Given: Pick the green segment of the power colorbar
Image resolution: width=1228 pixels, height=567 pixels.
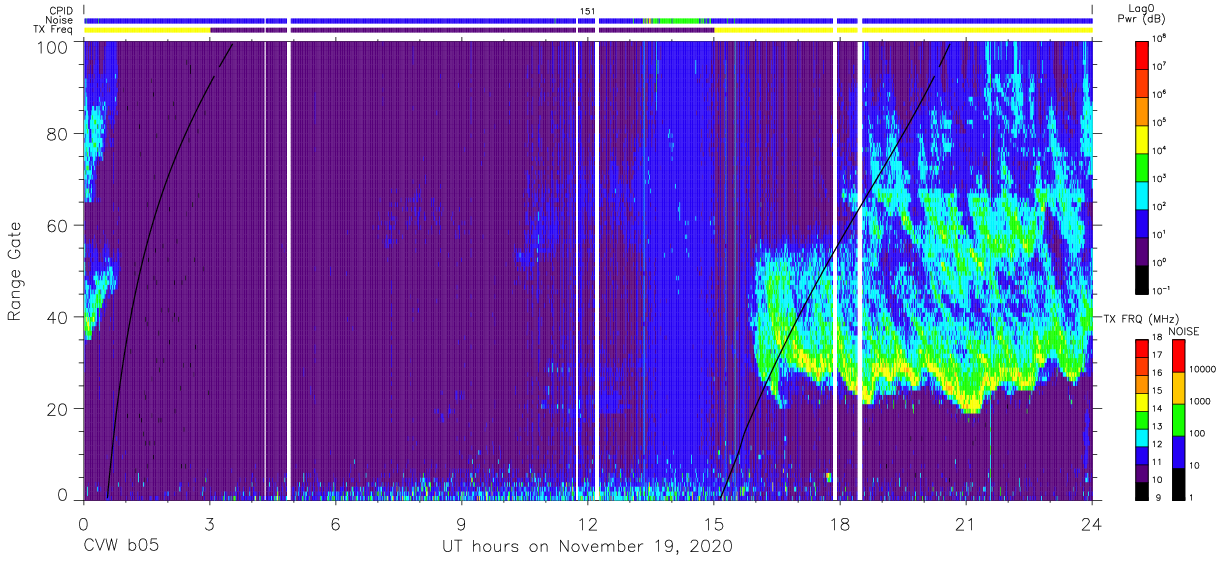Looking at the screenshot, I should click(1144, 166).
